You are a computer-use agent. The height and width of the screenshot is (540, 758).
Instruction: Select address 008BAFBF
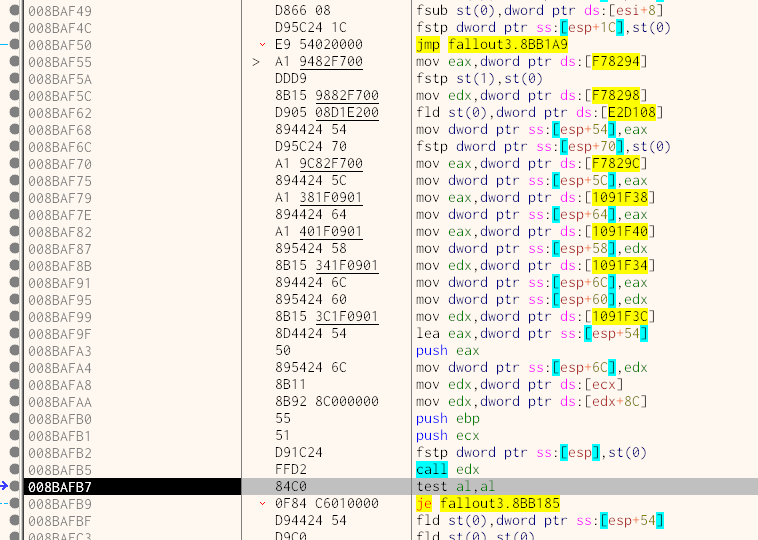click(x=60, y=521)
